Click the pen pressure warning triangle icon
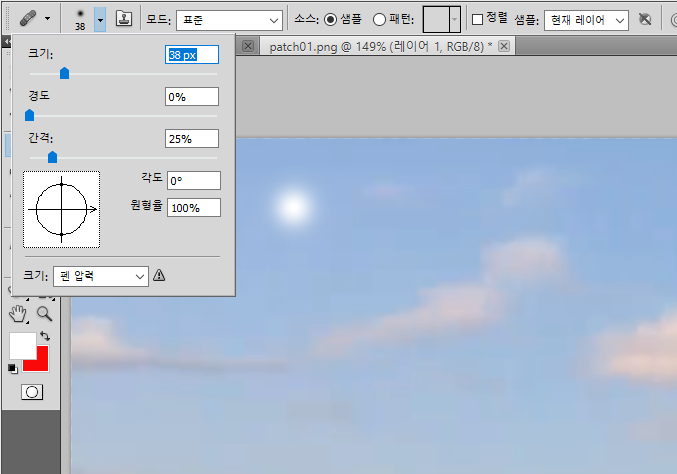 [159, 275]
